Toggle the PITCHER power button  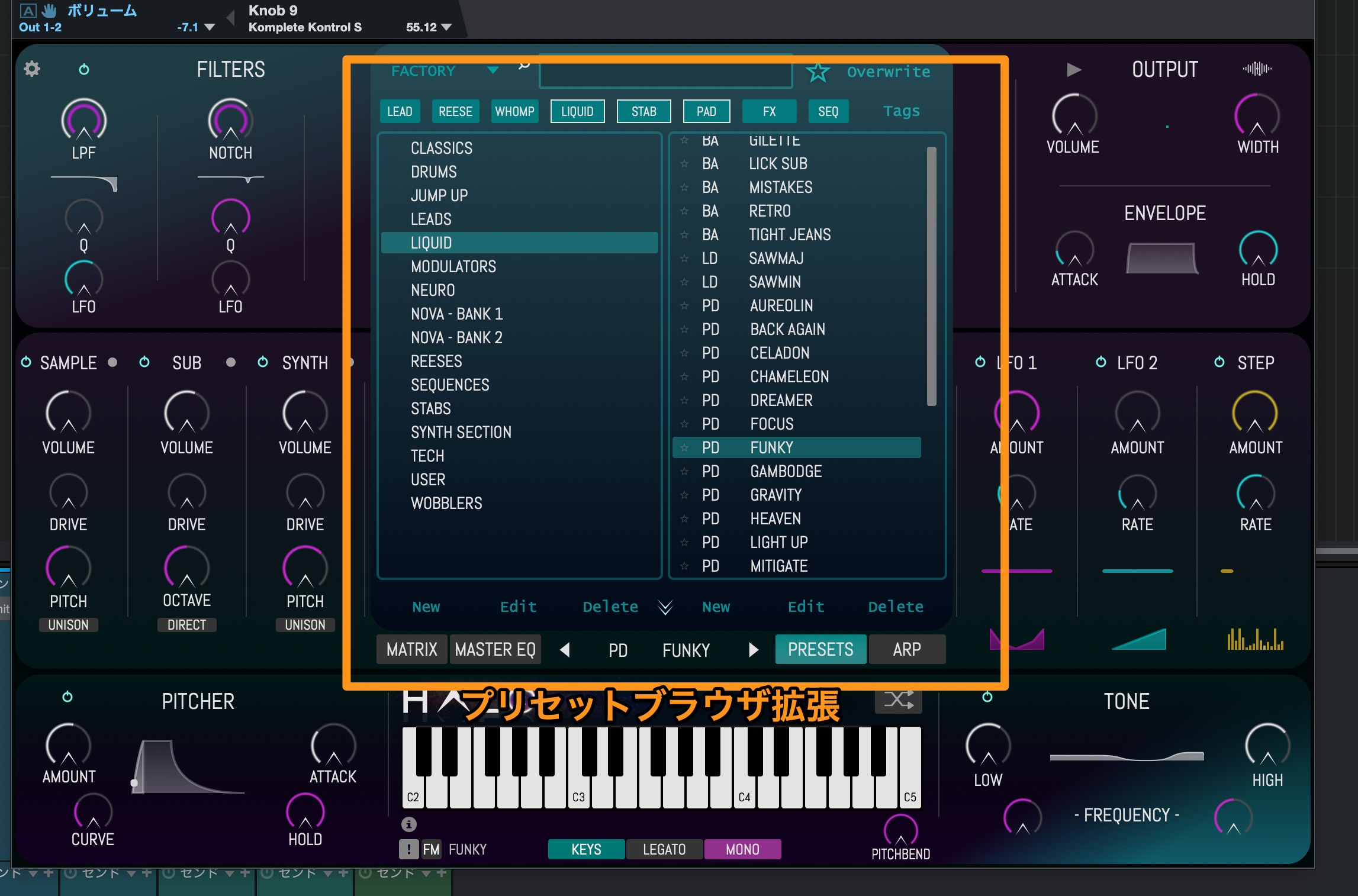coord(67,697)
